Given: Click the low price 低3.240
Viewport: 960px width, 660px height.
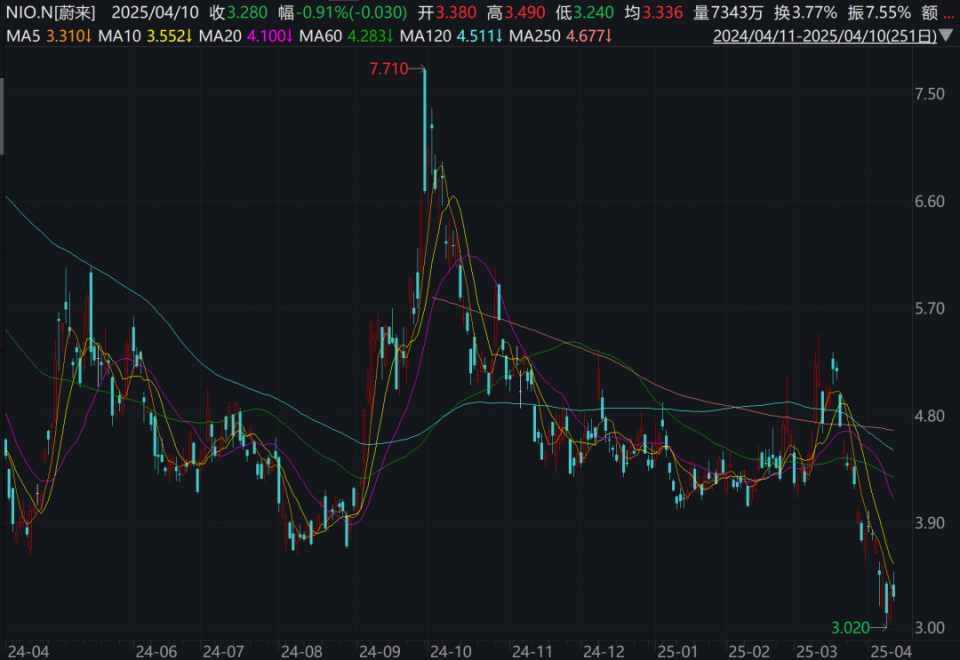Looking at the screenshot, I should point(585,12).
